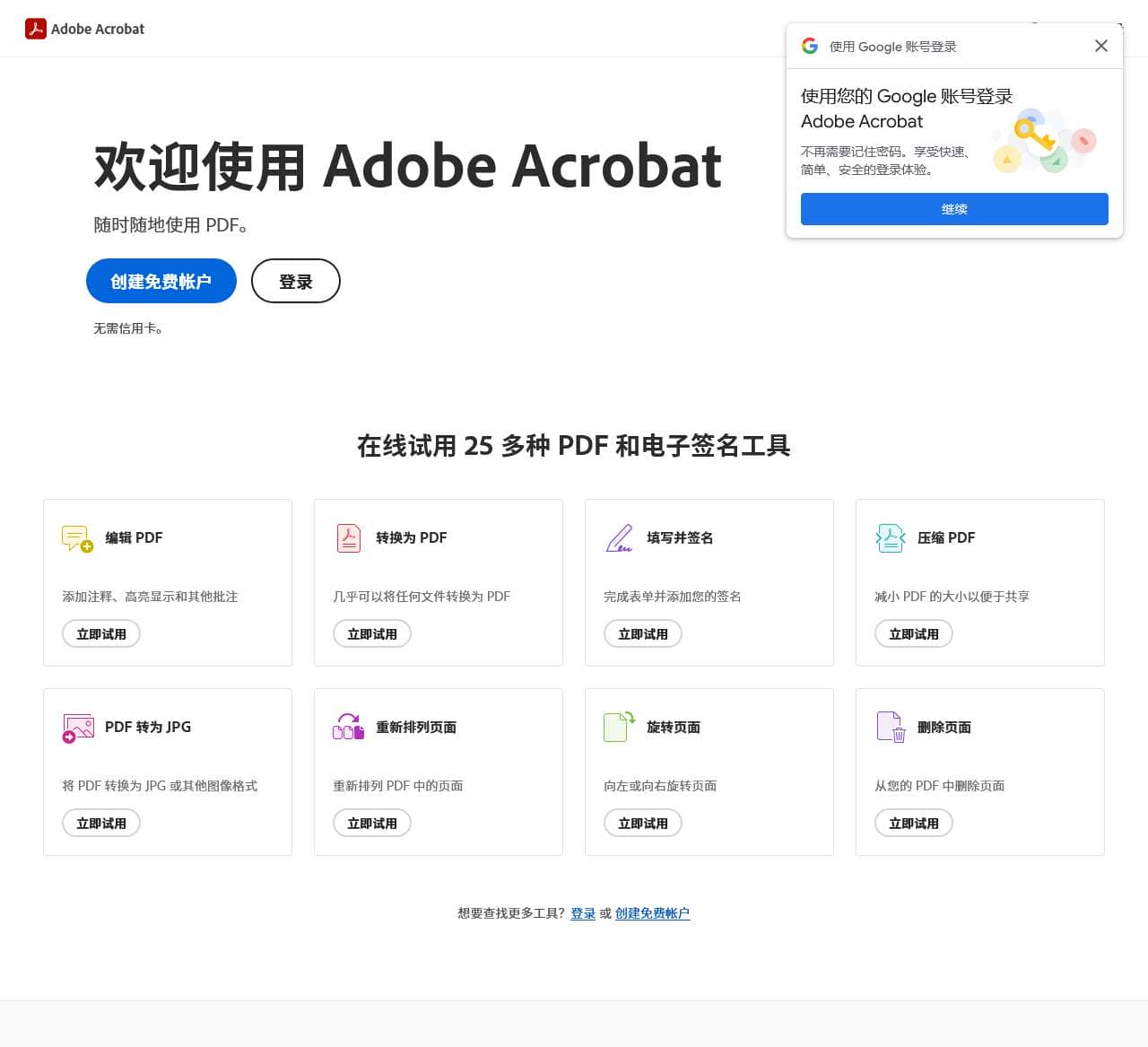This screenshot has width=1148, height=1047.
Task: Try 重新排列页面 with 立即试用
Action: (x=372, y=823)
